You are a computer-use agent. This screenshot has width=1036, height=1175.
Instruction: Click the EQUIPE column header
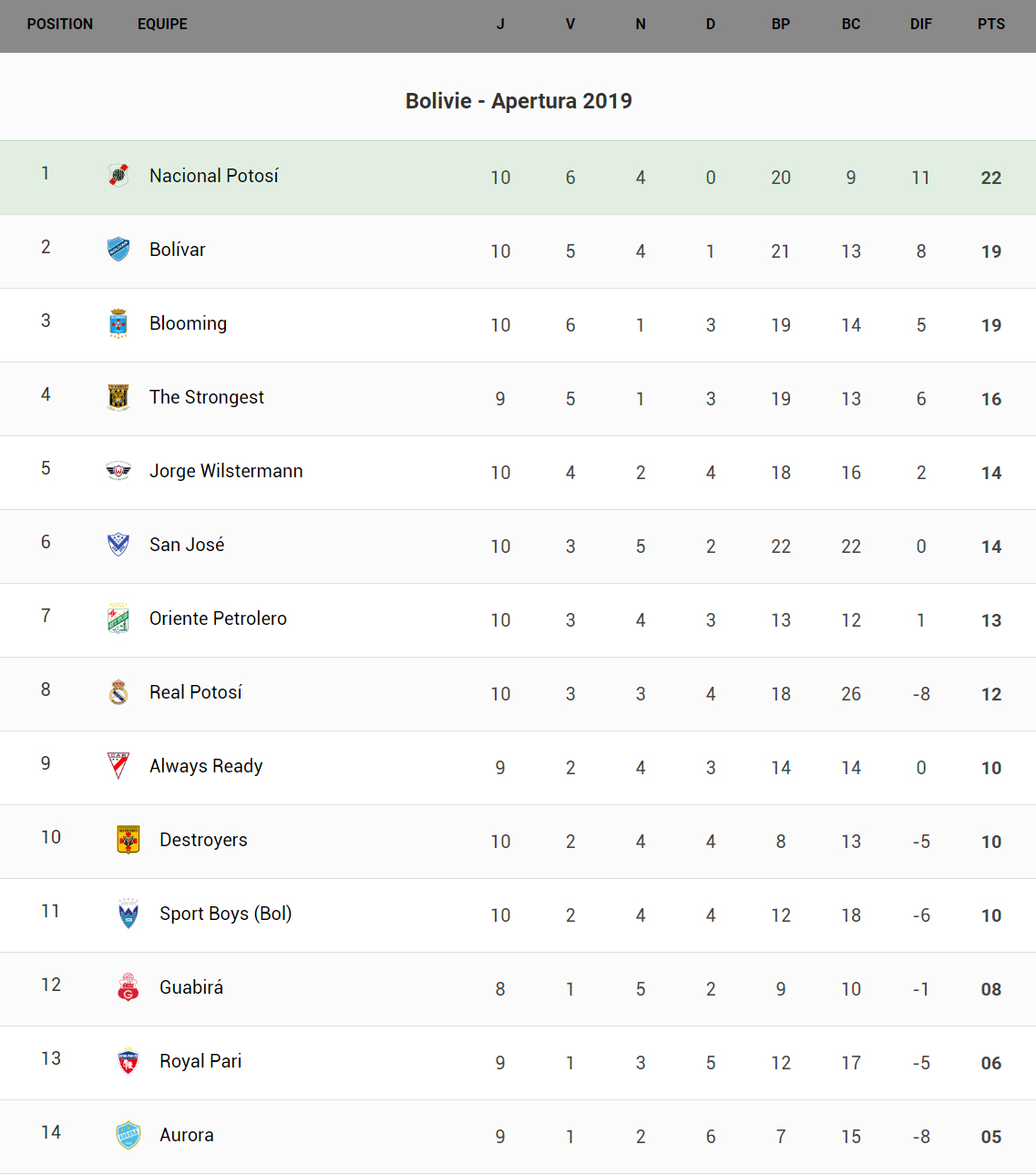coord(162,25)
